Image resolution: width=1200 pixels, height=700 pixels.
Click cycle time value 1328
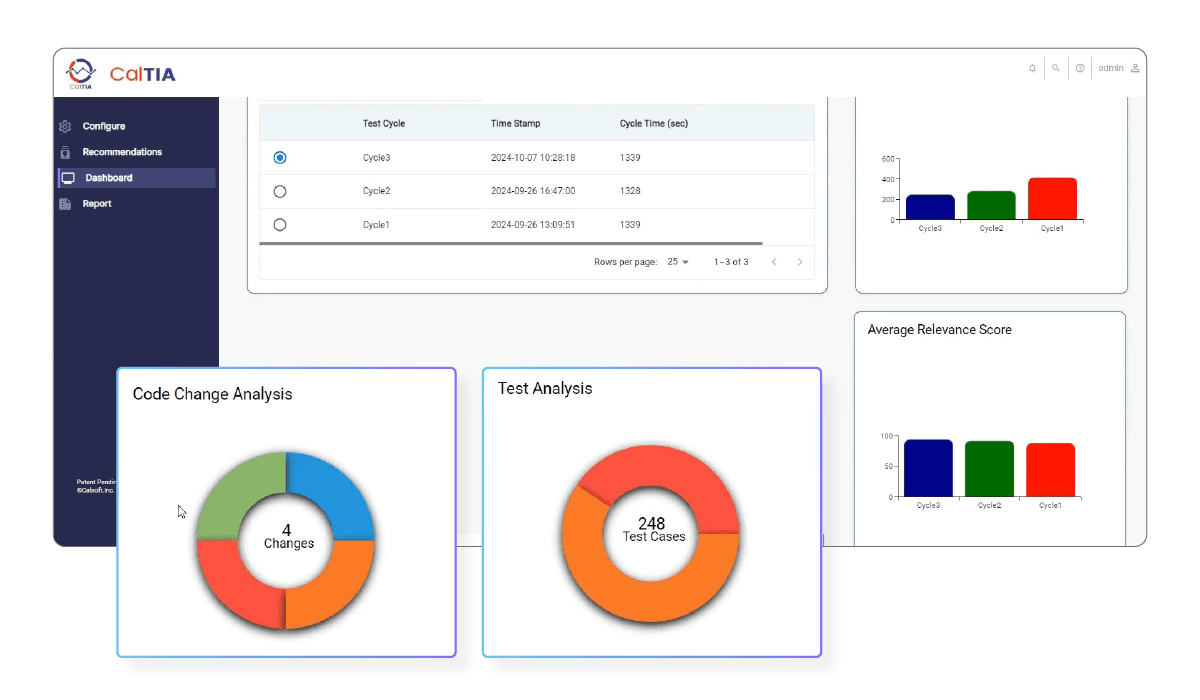630,191
